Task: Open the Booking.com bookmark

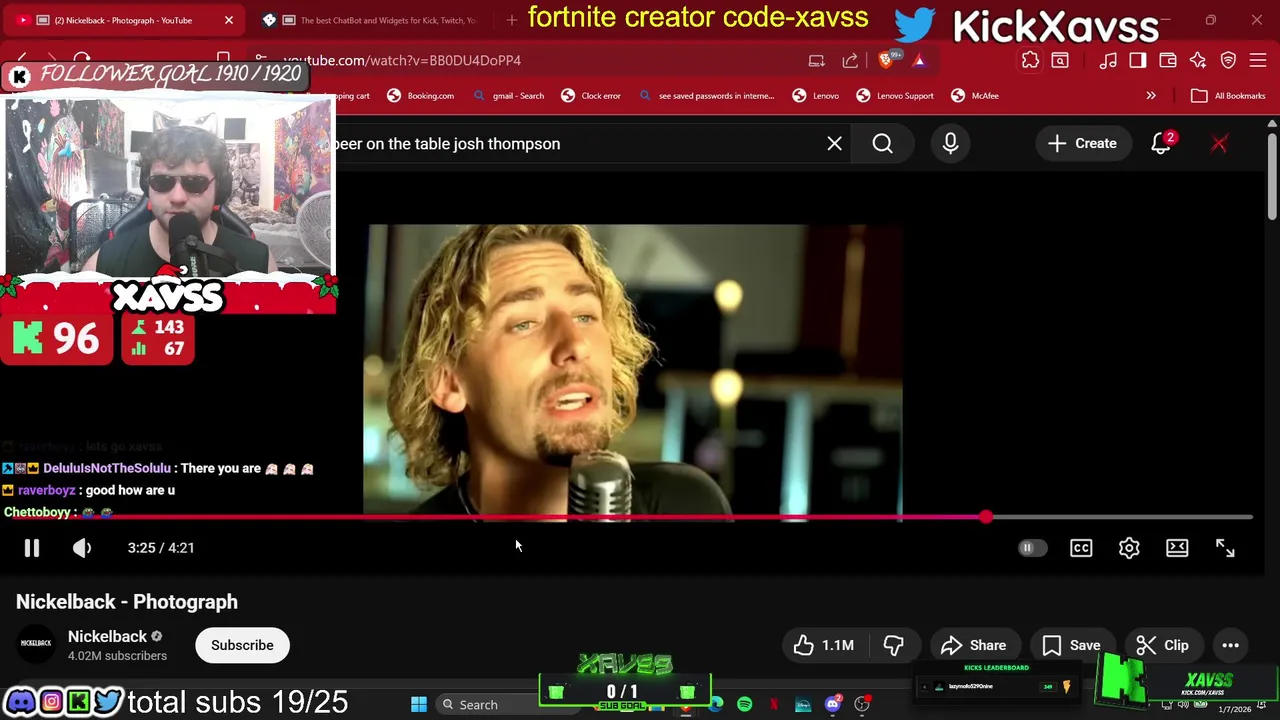Action: 420,96
